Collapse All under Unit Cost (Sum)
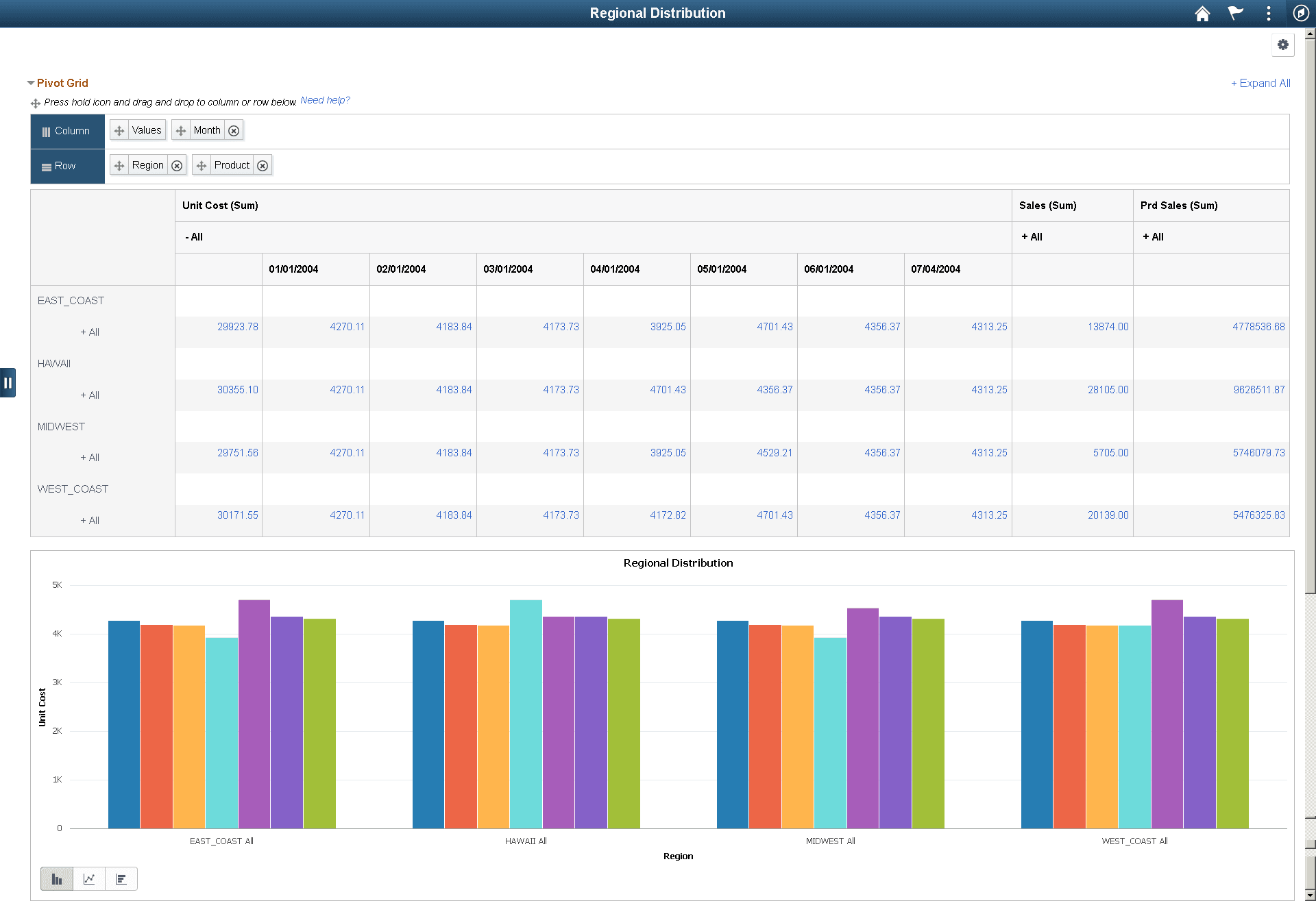This screenshot has height=901, width=1316. point(194,237)
